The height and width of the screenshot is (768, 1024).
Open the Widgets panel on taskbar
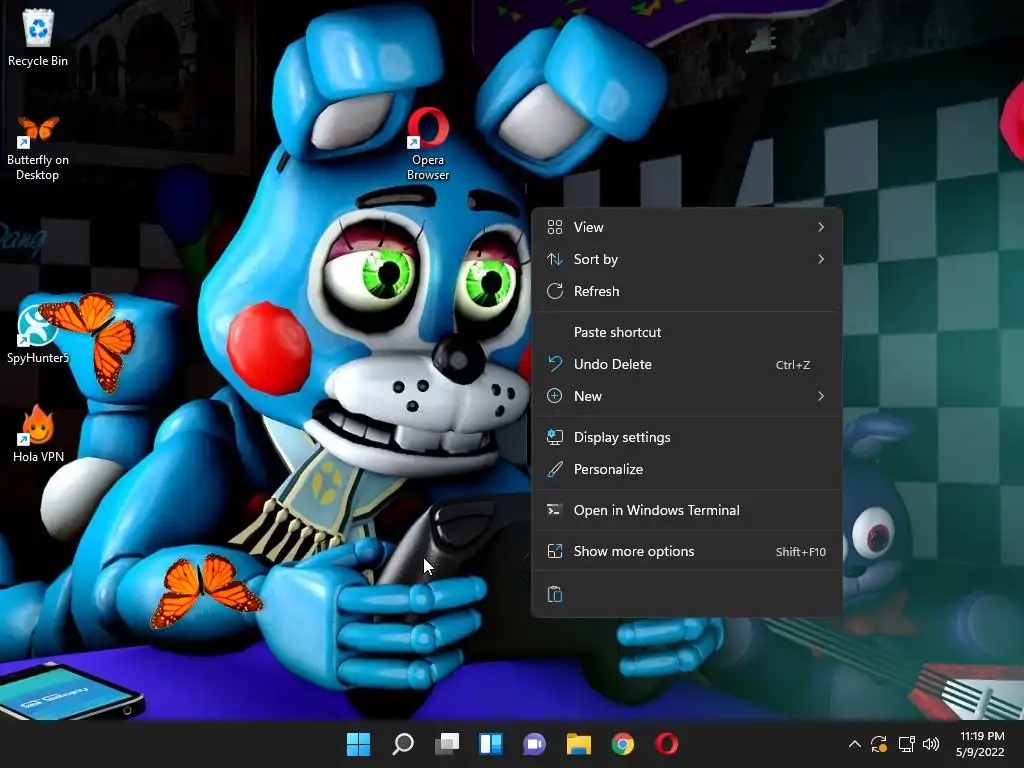click(490, 744)
